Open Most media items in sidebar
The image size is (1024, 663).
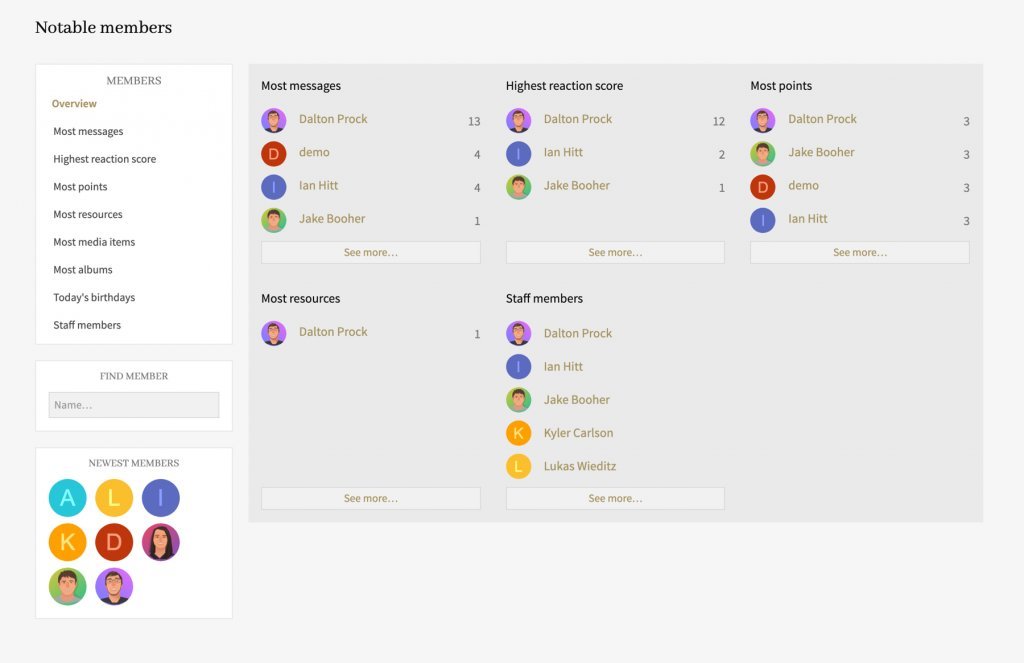pyautogui.click(x=94, y=242)
